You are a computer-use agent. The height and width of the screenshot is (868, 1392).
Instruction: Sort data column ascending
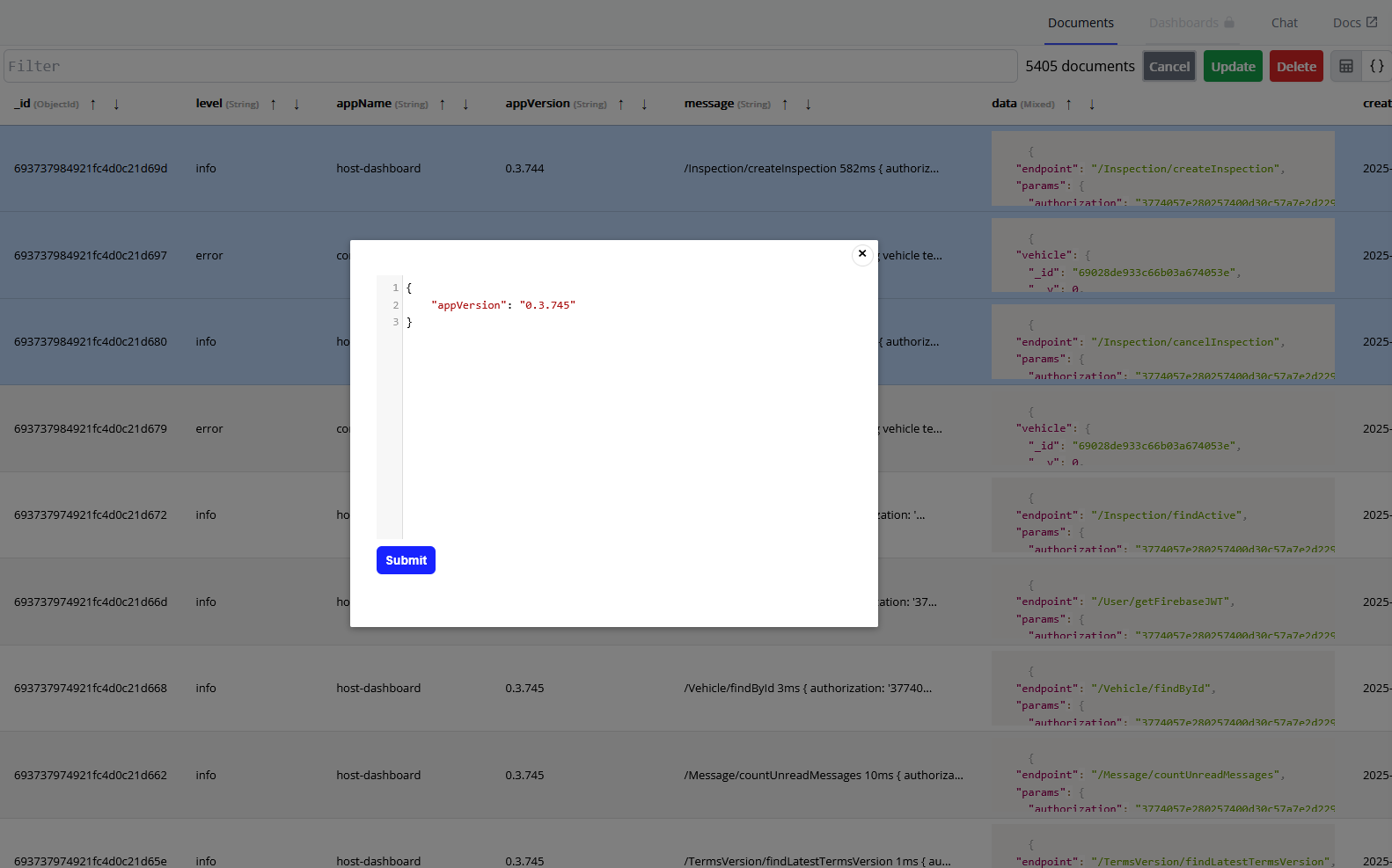coord(1069,104)
